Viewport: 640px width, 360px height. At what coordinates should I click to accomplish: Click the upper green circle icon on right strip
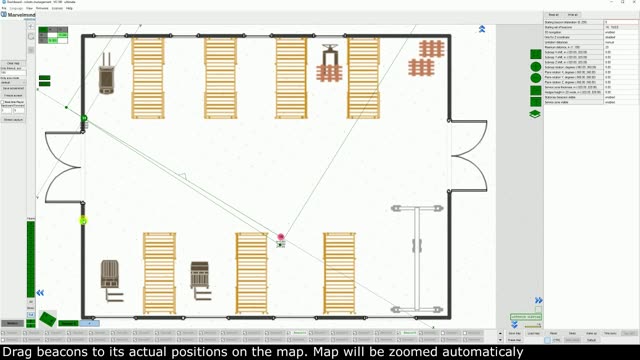pyautogui.click(x=536, y=67)
